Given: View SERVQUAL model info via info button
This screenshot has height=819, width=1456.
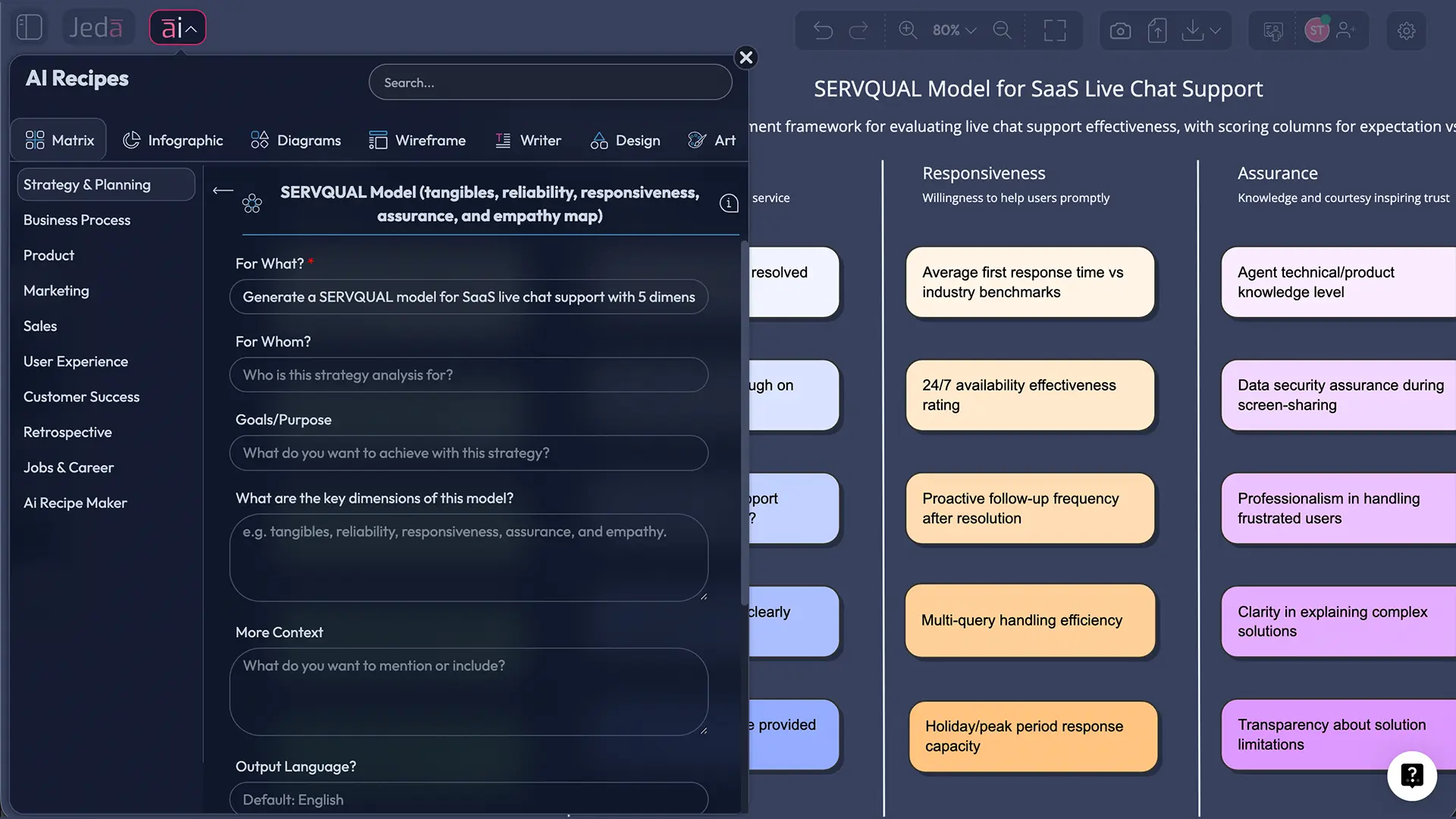Looking at the screenshot, I should pyautogui.click(x=728, y=202).
